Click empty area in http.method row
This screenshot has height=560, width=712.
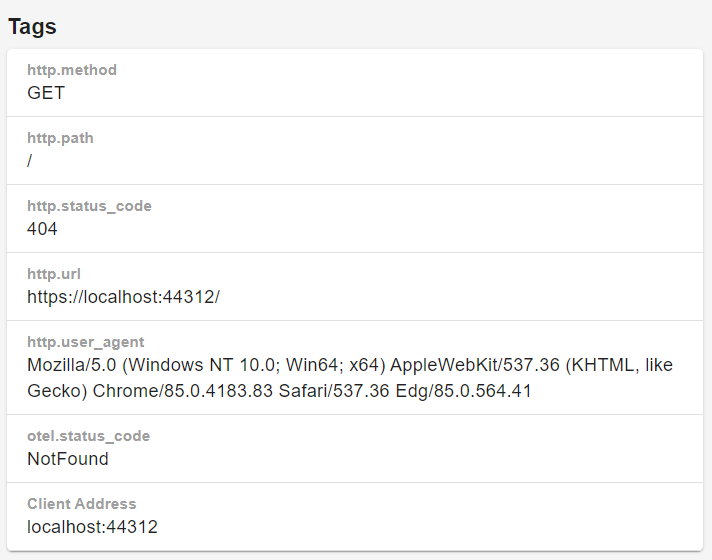click(x=409, y=83)
